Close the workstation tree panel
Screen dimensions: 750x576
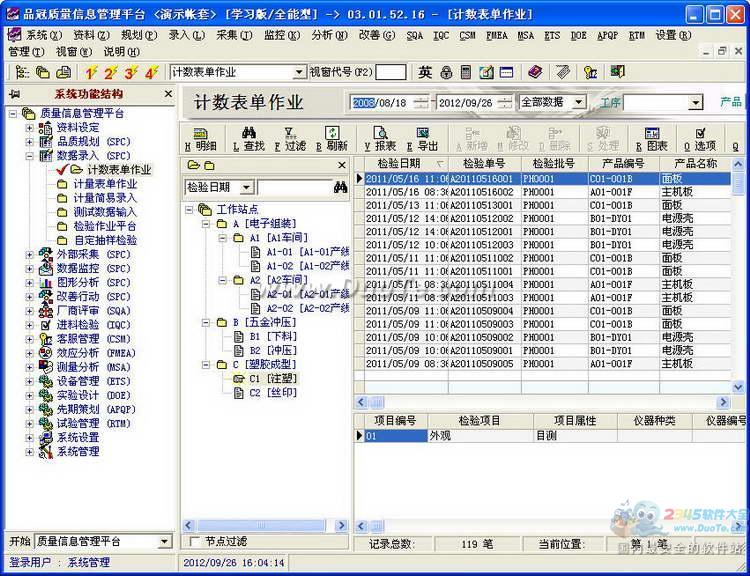click(x=342, y=165)
